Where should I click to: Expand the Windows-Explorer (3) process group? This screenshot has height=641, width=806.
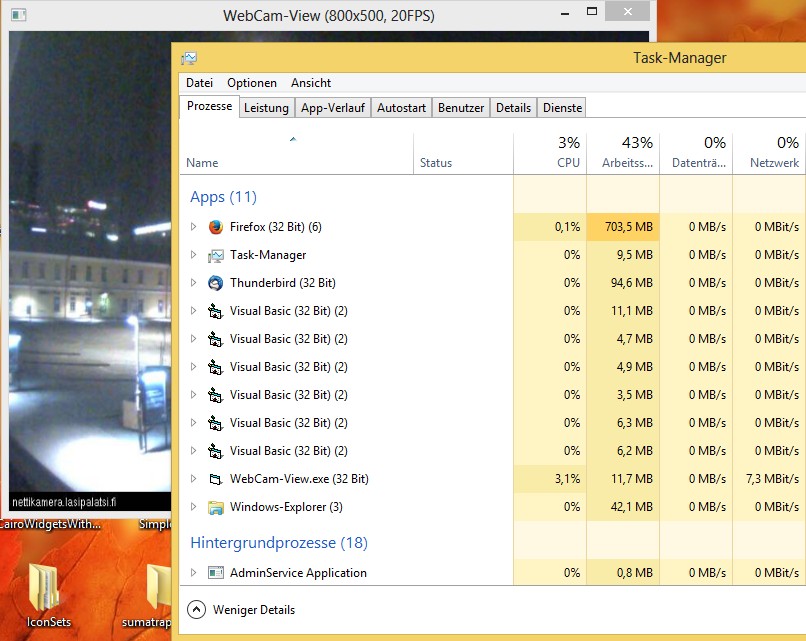(194, 507)
